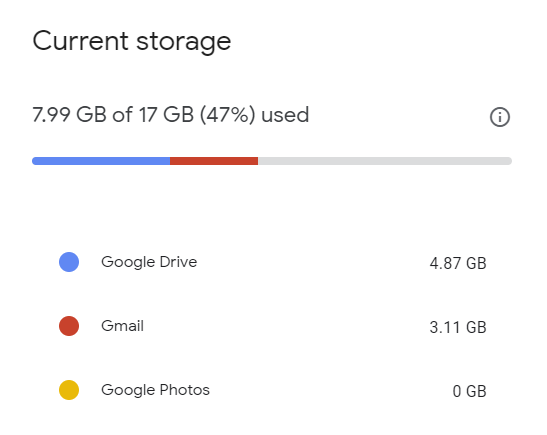Click the gray unused storage bar portion
Screen dimensions: 547x435
click(x=385, y=161)
